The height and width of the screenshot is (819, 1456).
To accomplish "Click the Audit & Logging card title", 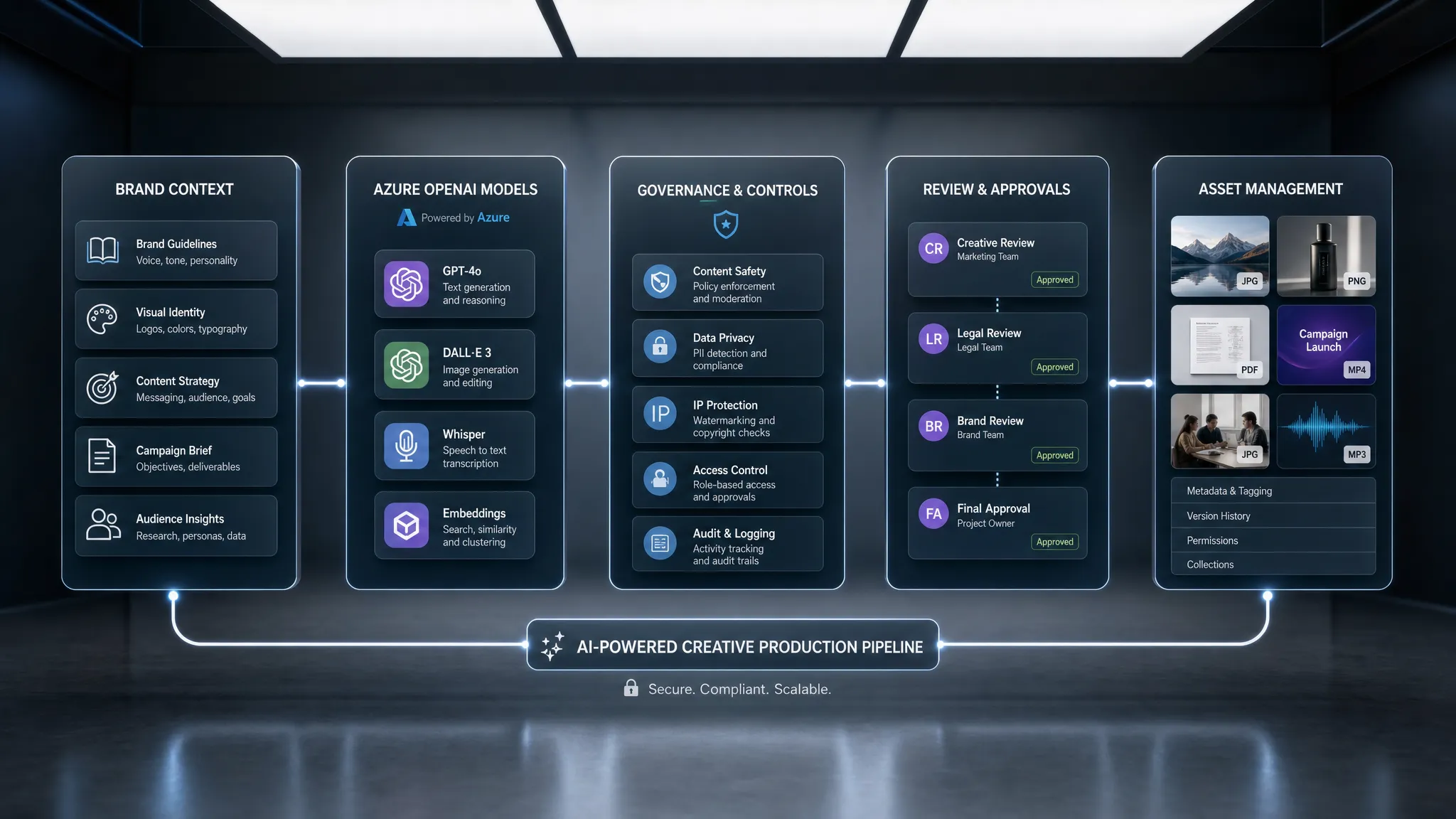I will (x=734, y=533).
